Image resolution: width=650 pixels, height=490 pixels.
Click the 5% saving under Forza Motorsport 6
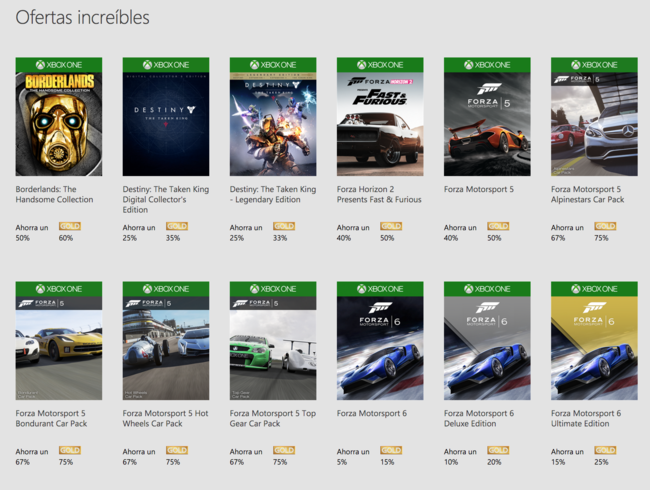(342, 462)
